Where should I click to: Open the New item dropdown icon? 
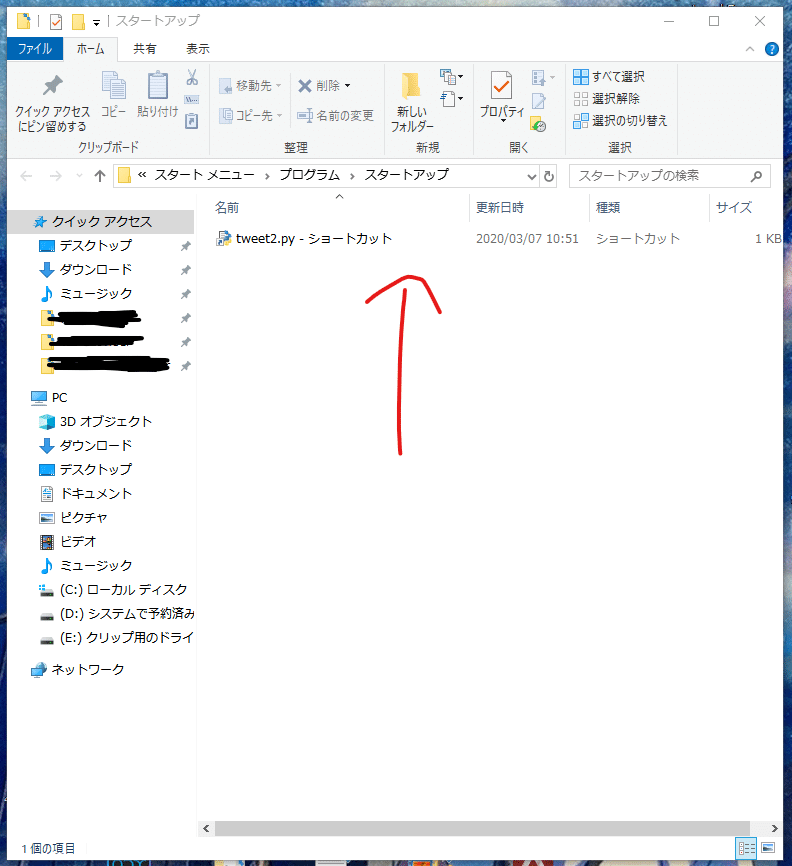pos(451,77)
